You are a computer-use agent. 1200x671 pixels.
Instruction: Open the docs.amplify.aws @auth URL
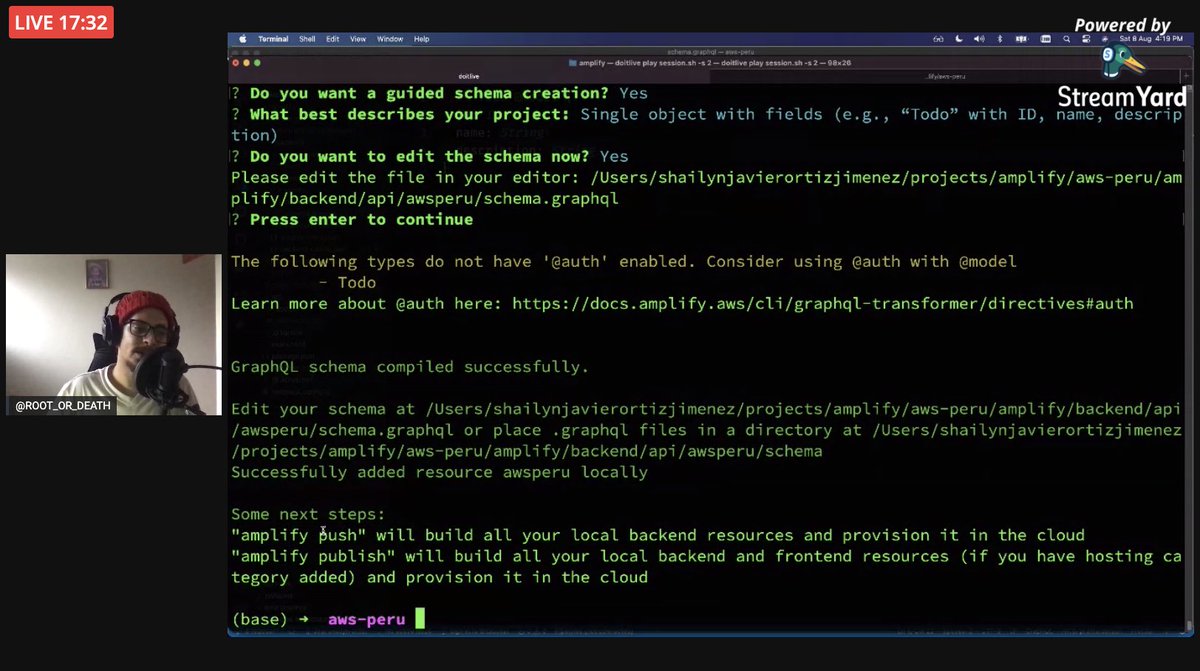(822, 303)
